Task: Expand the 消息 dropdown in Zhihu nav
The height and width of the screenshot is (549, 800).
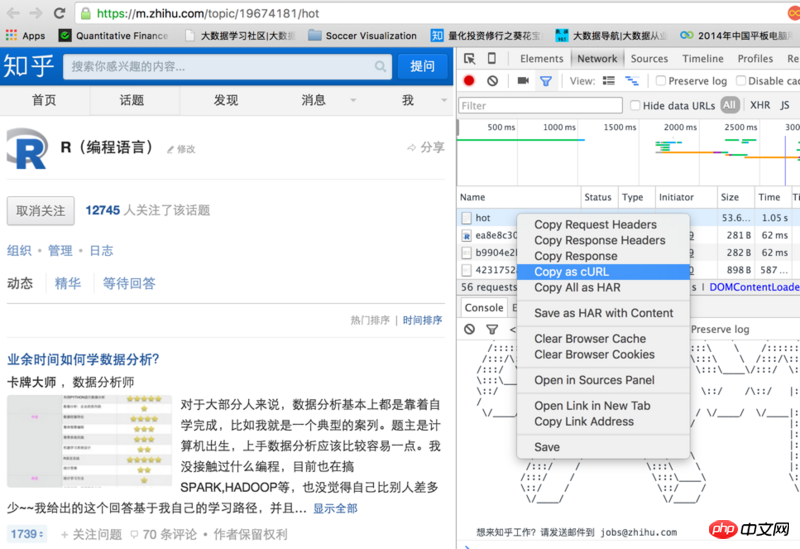Action: 322,100
